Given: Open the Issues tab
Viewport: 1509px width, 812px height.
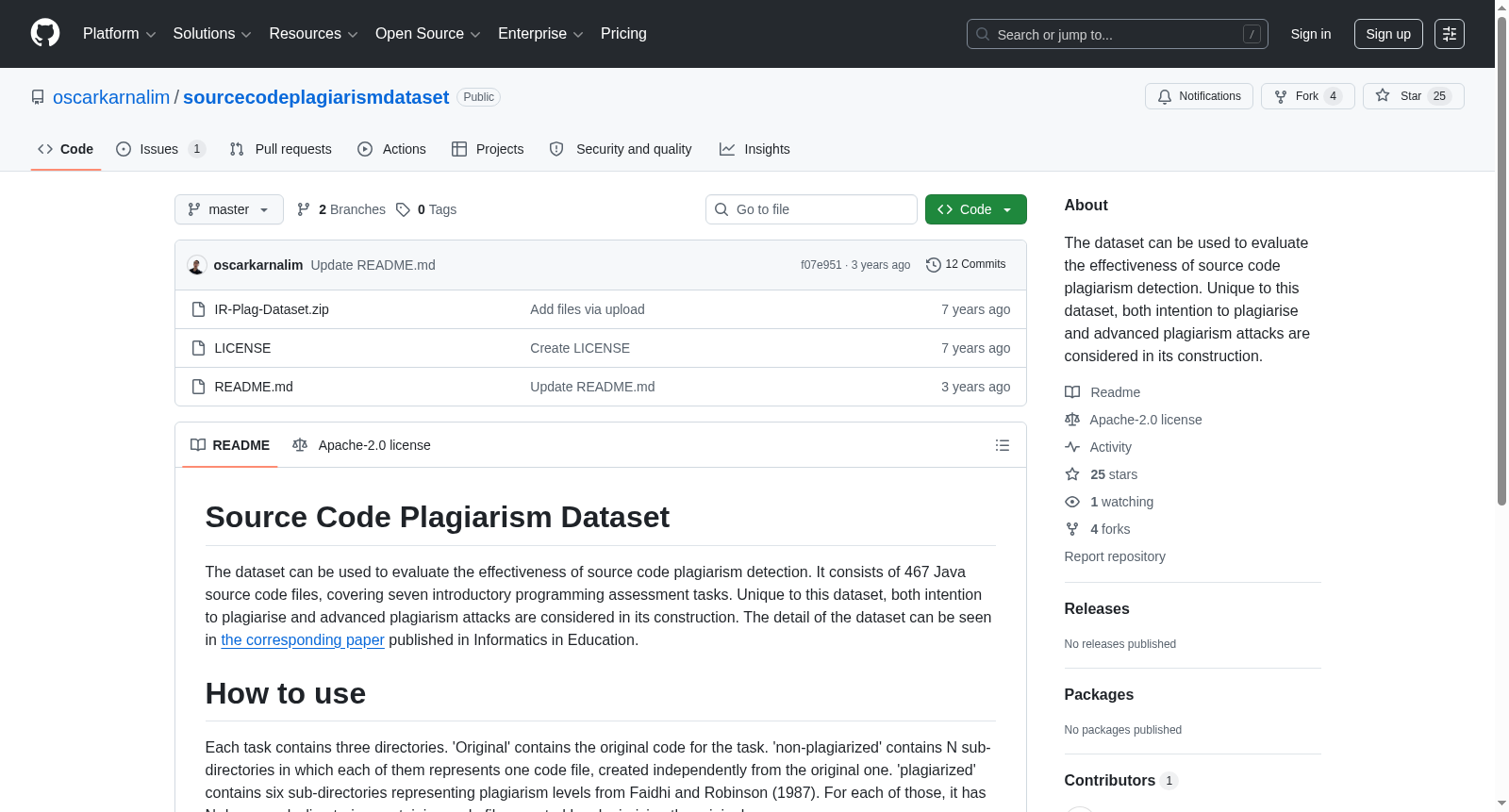Looking at the screenshot, I should (160, 149).
